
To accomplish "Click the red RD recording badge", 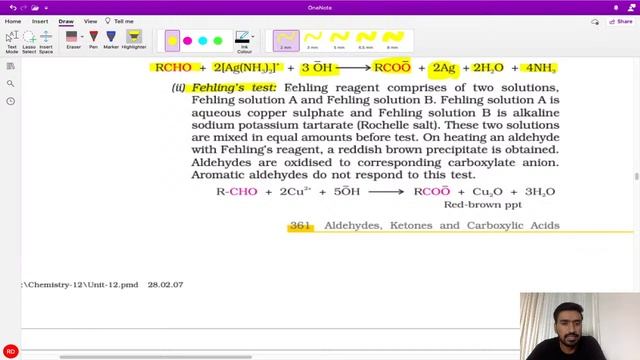I will pos(11,351).
